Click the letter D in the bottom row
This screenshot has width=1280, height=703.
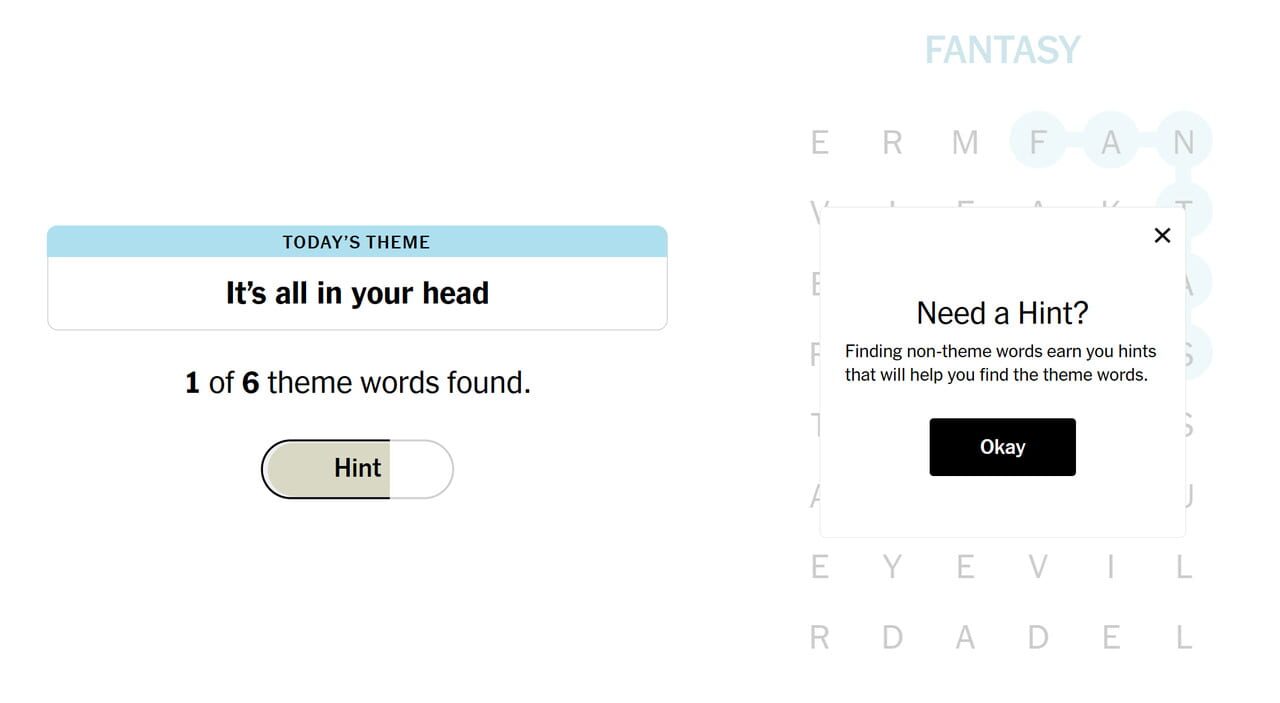click(891, 637)
